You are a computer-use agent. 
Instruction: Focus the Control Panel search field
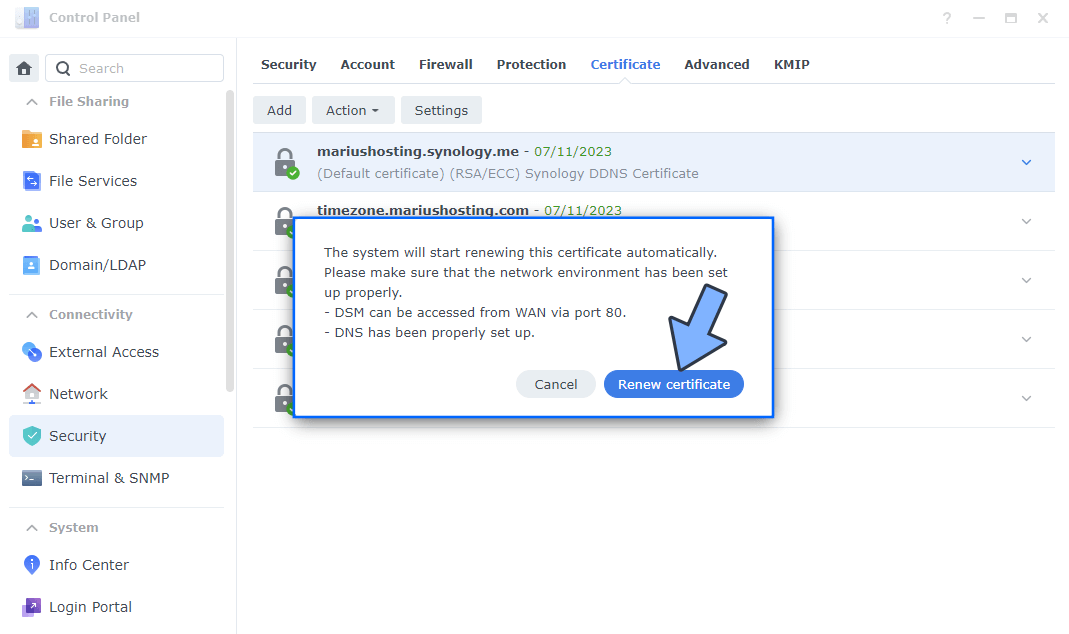coord(134,68)
